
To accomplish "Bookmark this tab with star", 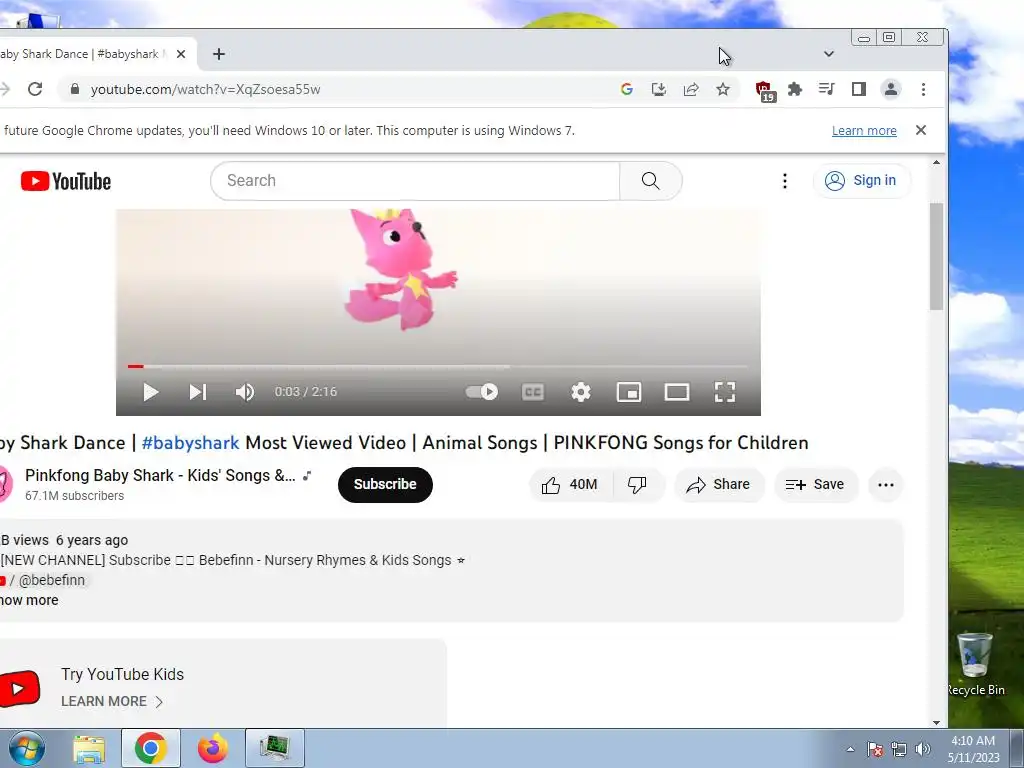I will click(723, 89).
